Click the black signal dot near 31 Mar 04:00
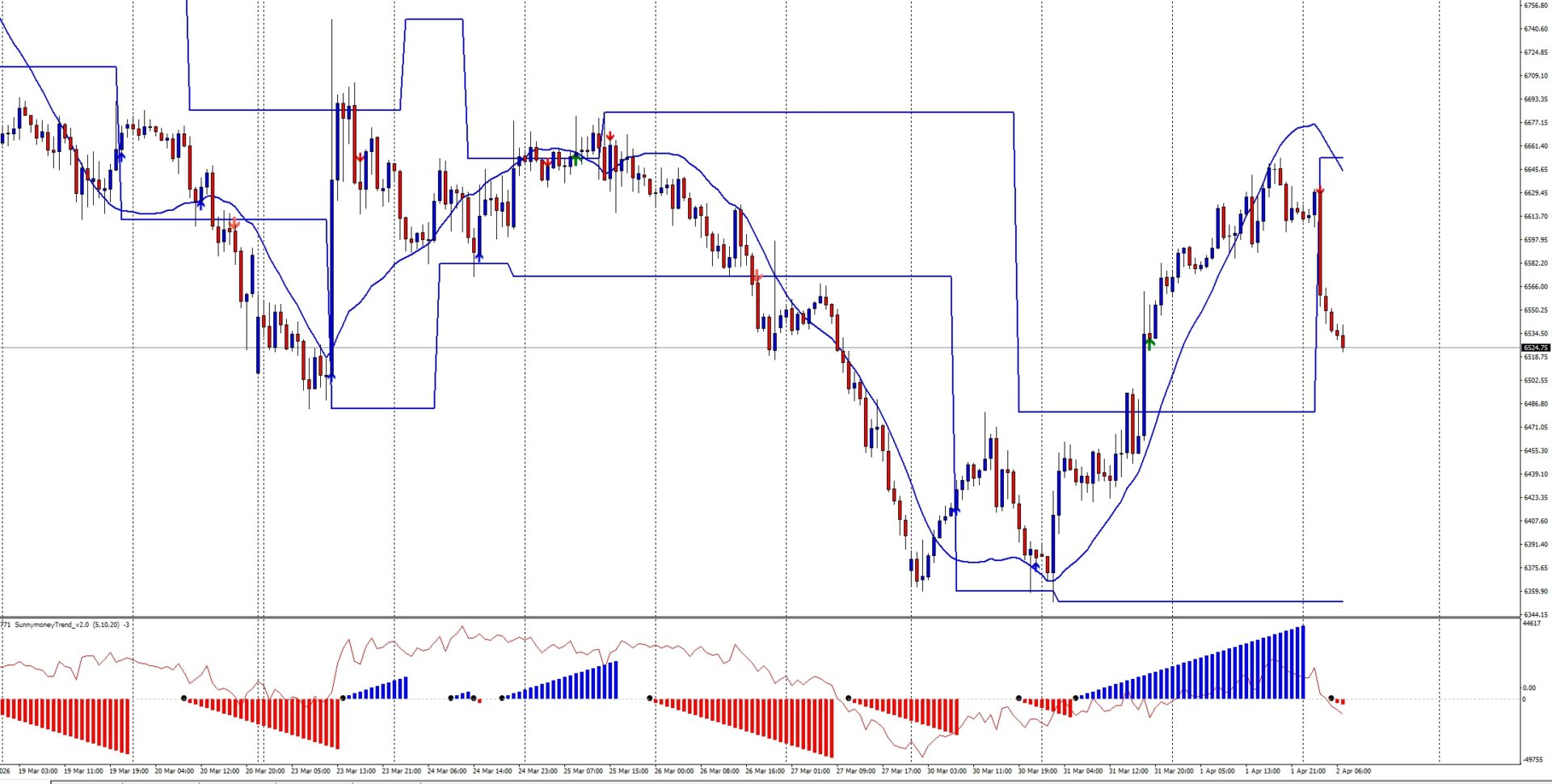Image resolution: width=1552 pixels, height=784 pixels. [1075, 698]
